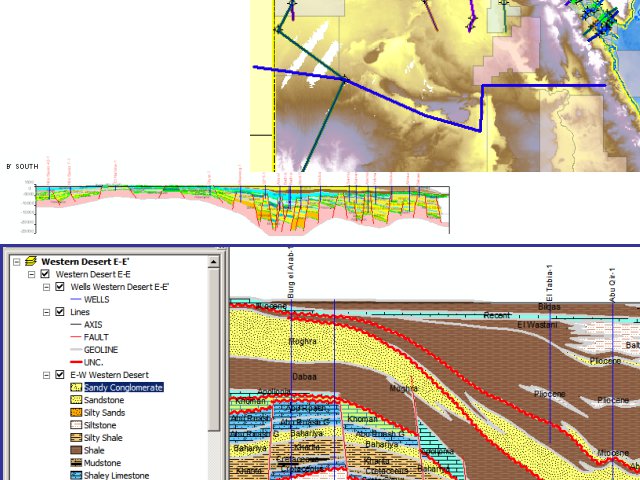This screenshot has width=640, height=480.
Task: Select the Wells Western Desert E-E' layer name
Action: coord(120,287)
